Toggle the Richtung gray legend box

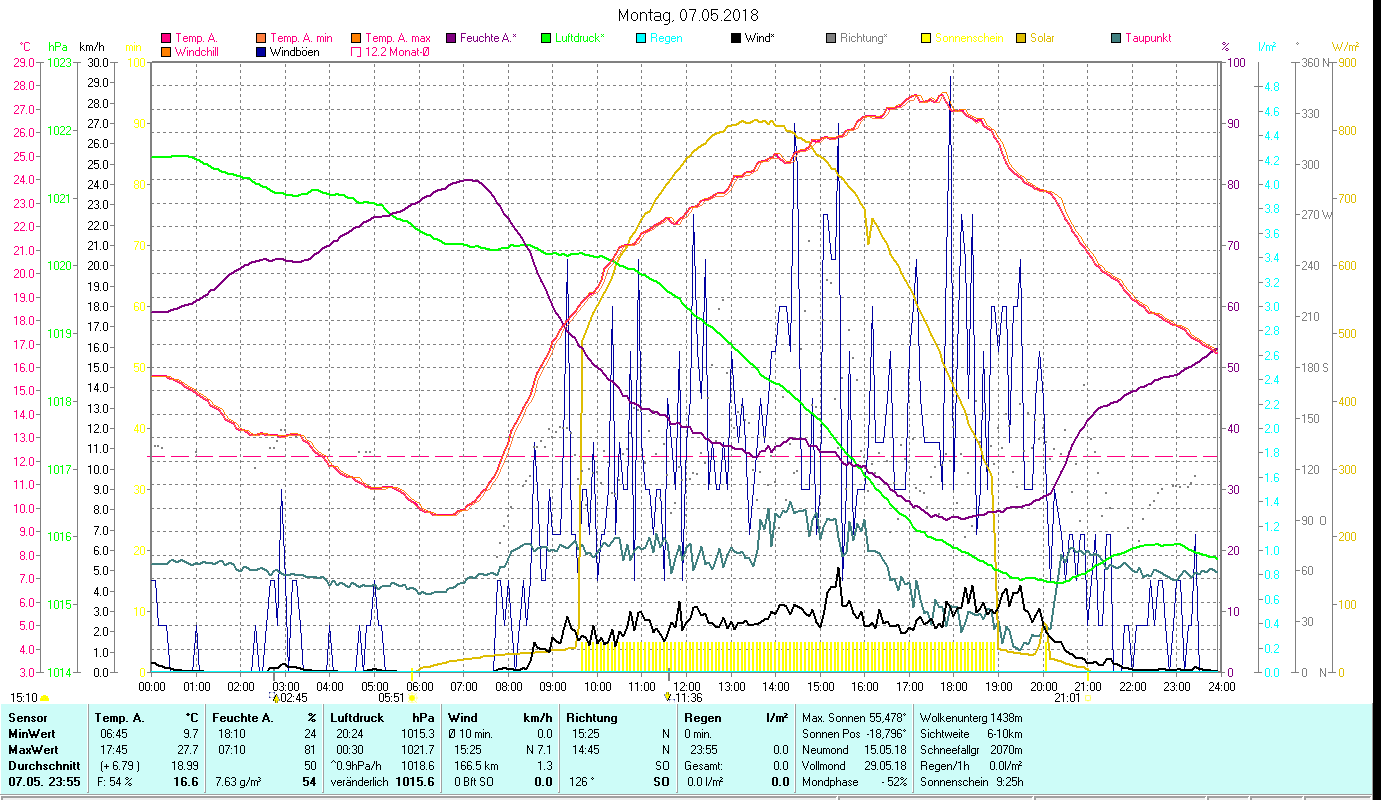(x=831, y=38)
